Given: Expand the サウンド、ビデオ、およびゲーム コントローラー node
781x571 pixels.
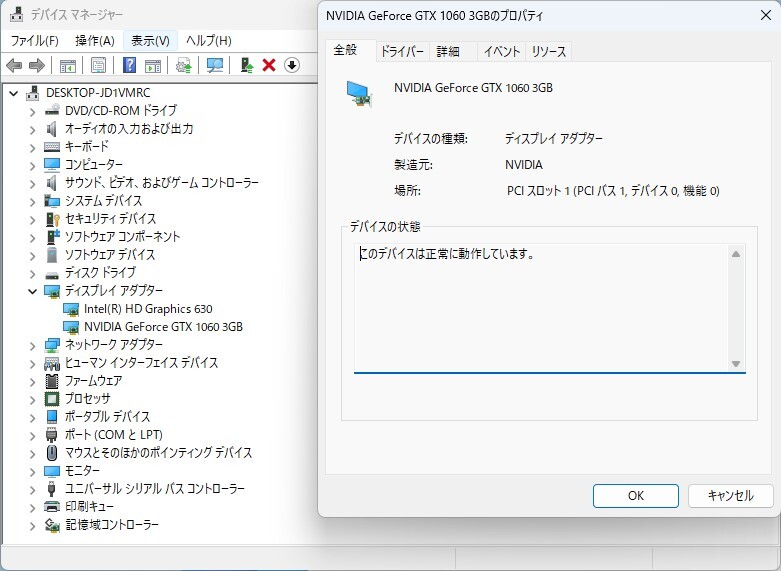Looking at the screenshot, I should (32, 183).
